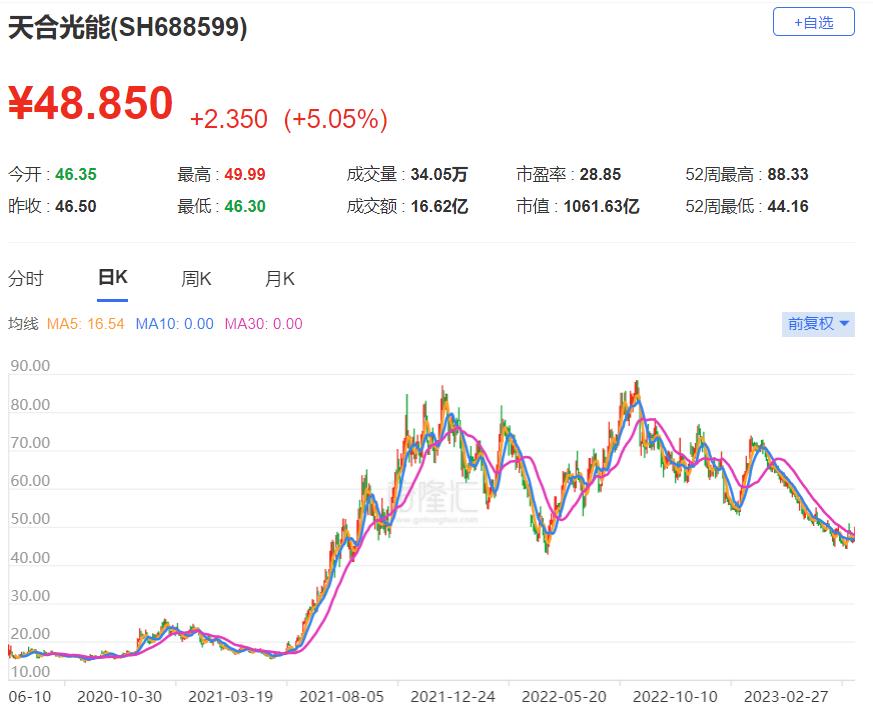The width and height of the screenshot is (873, 714).
Task: Expand the 前复权 adjustment dropdown
Action: 818,324
